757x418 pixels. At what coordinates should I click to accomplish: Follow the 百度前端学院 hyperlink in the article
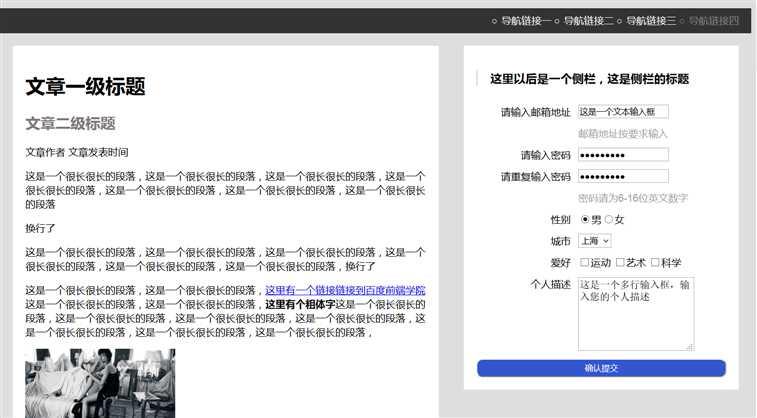tap(345, 290)
